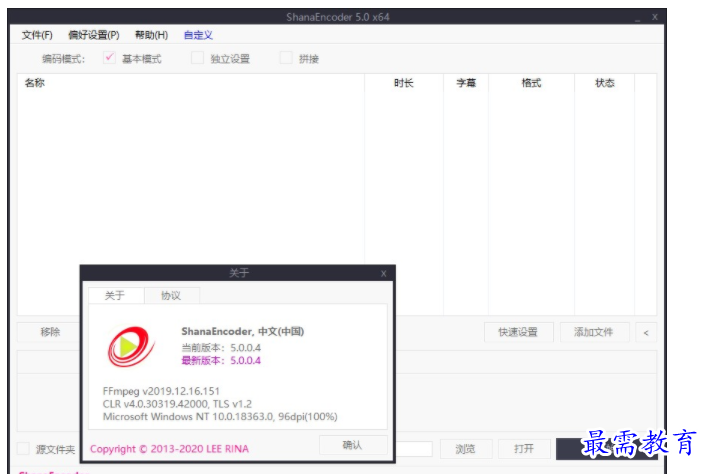Open the 文件(F) menu
The height and width of the screenshot is (474, 705).
(37, 35)
